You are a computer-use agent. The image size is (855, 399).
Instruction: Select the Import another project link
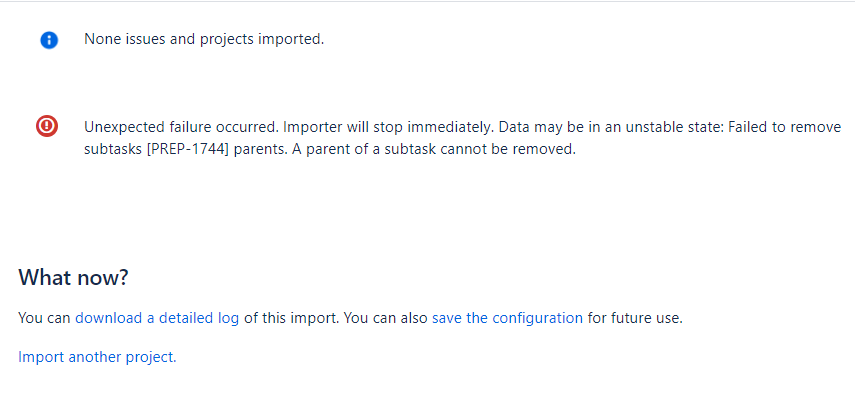pyautogui.click(x=97, y=357)
